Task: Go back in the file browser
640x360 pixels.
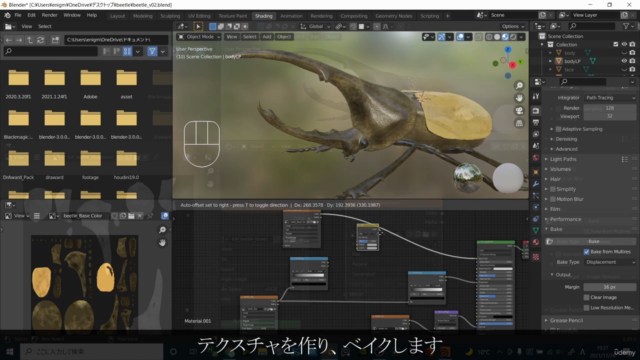Action: (9, 40)
